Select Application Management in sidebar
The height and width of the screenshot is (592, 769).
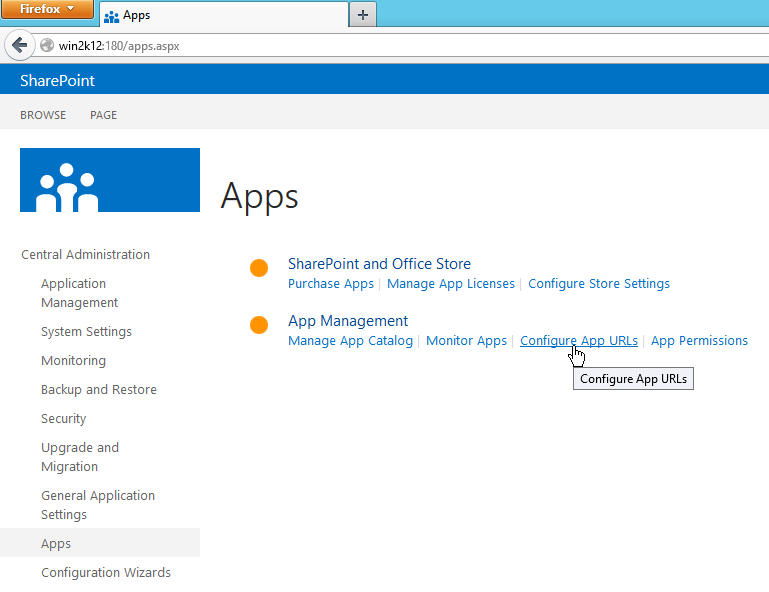click(x=79, y=293)
